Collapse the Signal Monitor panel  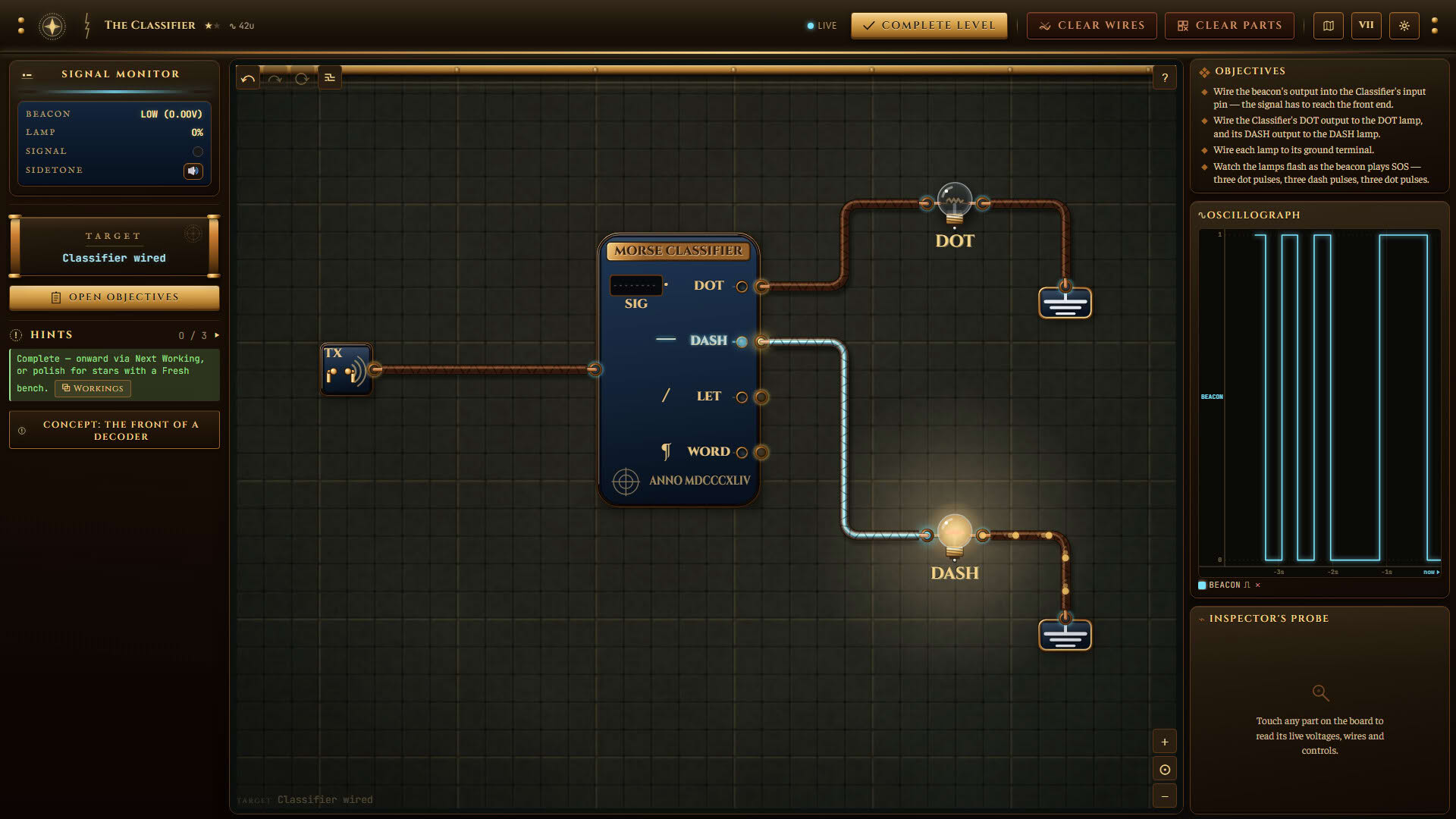pyautogui.click(x=27, y=74)
